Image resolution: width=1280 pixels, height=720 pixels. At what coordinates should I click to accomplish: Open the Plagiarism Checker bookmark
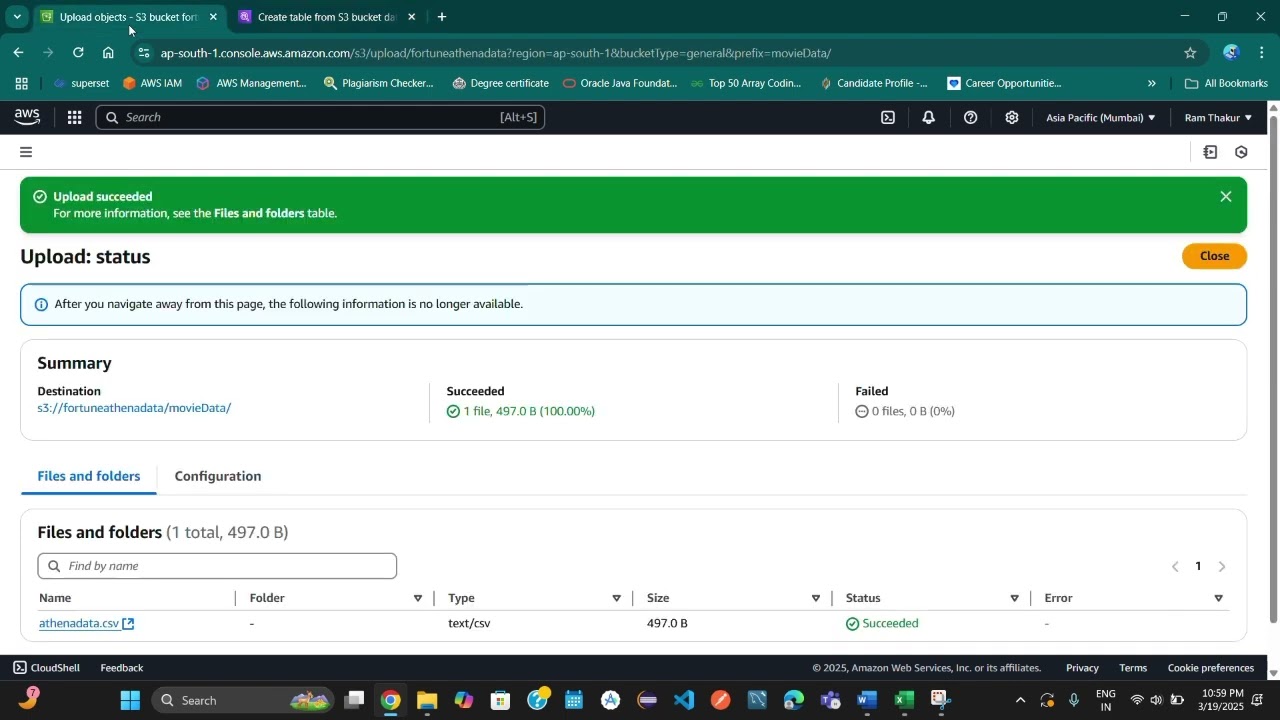(x=379, y=83)
